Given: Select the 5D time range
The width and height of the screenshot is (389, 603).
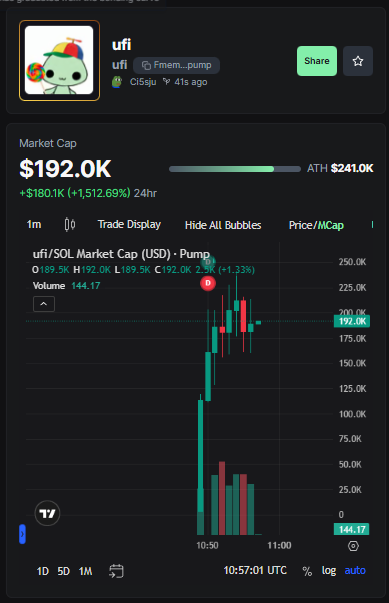Looking at the screenshot, I should pyautogui.click(x=63, y=571).
